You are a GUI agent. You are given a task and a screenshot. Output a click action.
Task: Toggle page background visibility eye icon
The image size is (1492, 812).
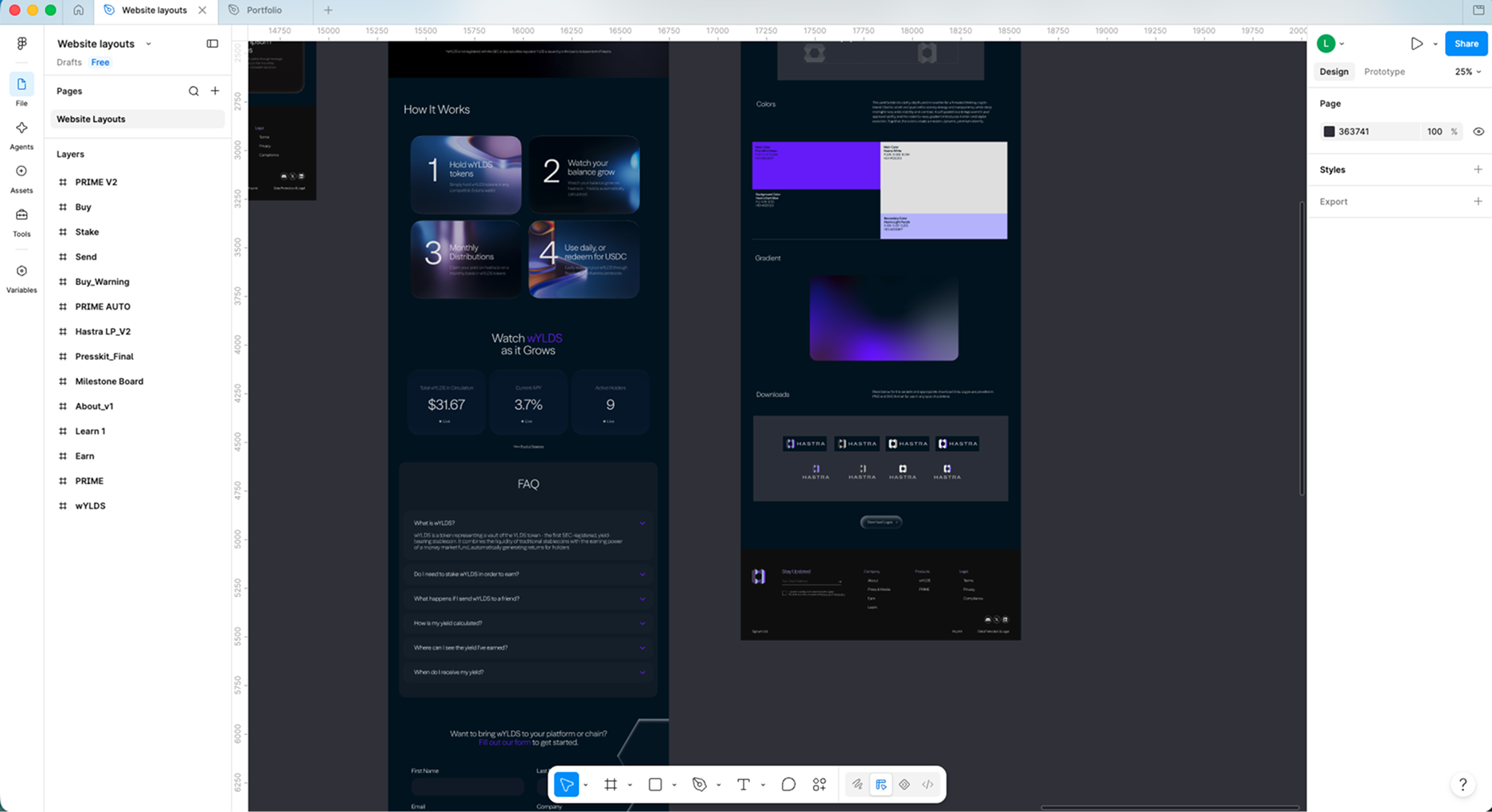pyautogui.click(x=1478, y=131)
